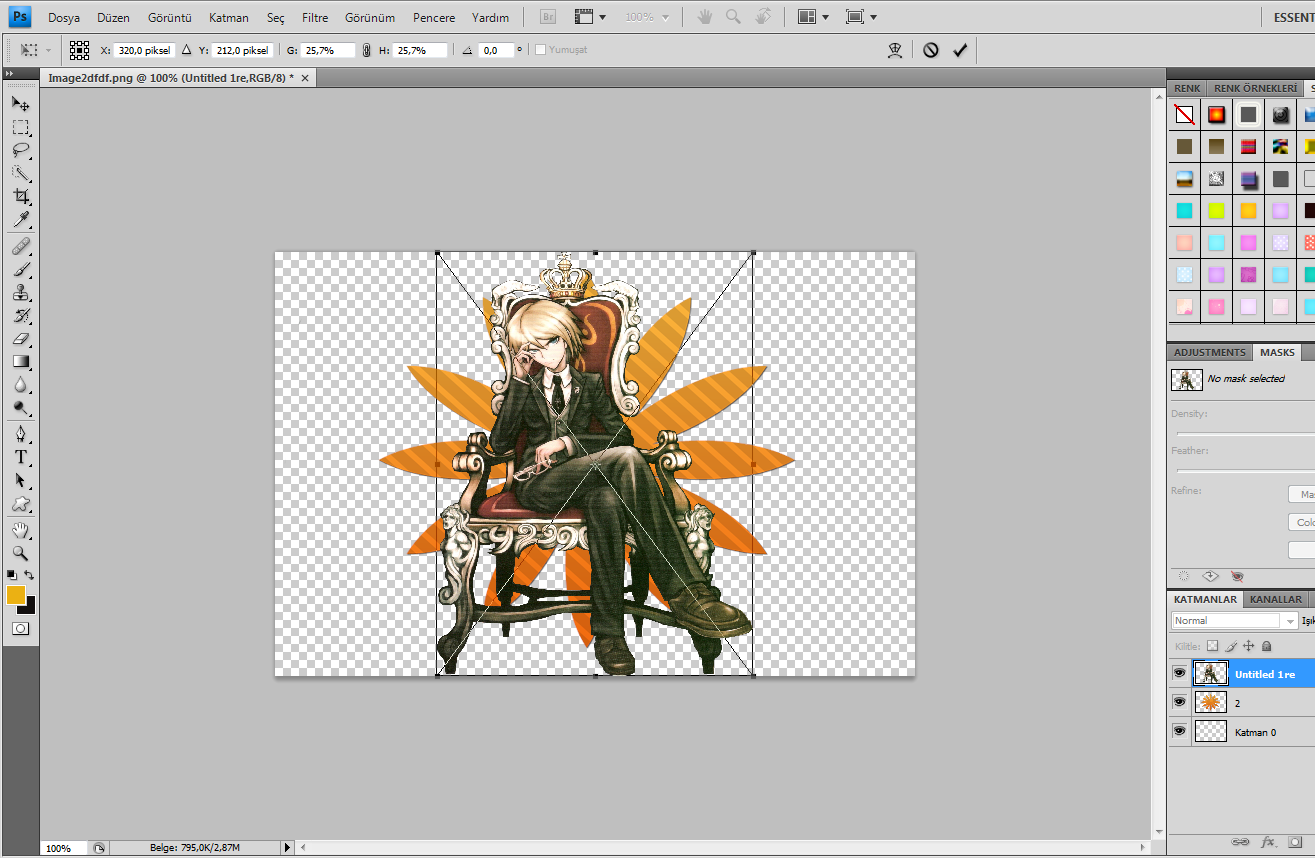Select the Blur tool
This screenshot has width=1315, height=858.
21,385
